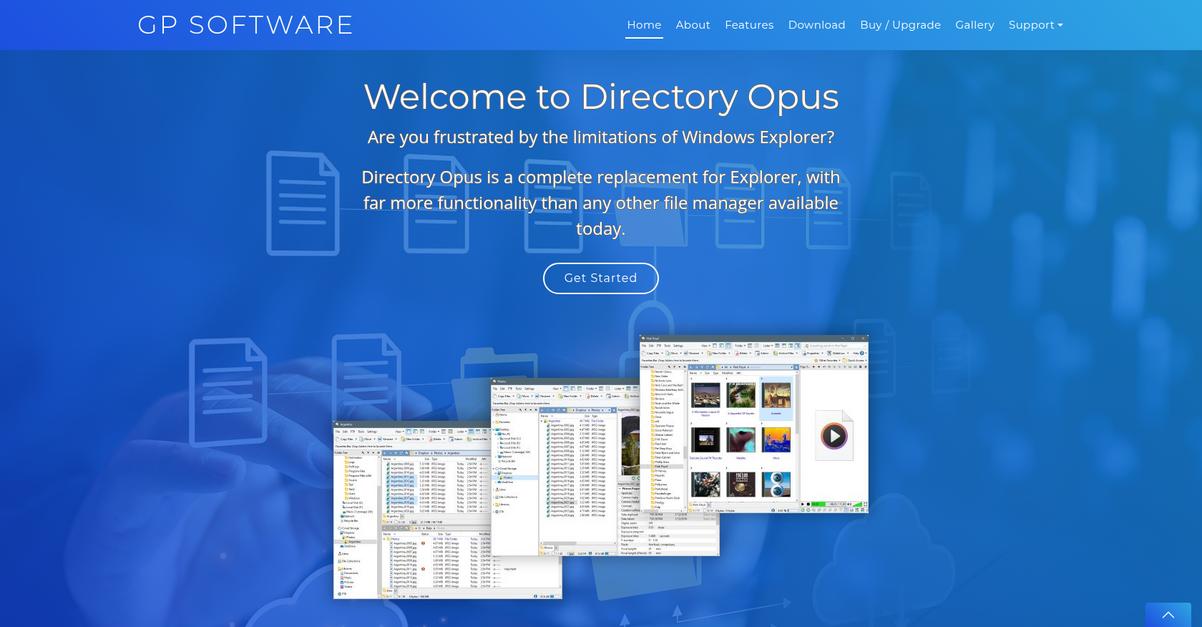Screen dimensions: 1202x627
Task: Click Buy / Upgrade in the navigation bar
Action: point(899,25)
